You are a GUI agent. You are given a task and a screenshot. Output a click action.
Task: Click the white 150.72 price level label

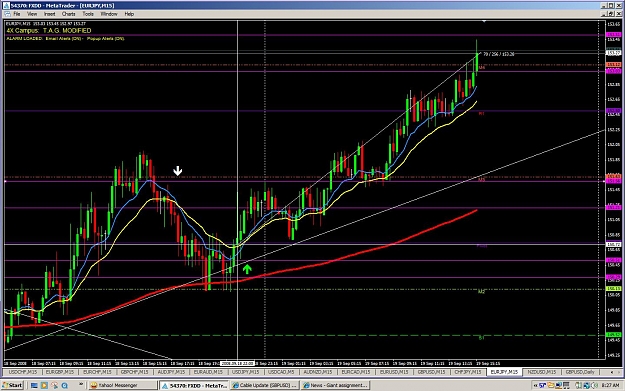pyautogui.click(x=613, y=244)
